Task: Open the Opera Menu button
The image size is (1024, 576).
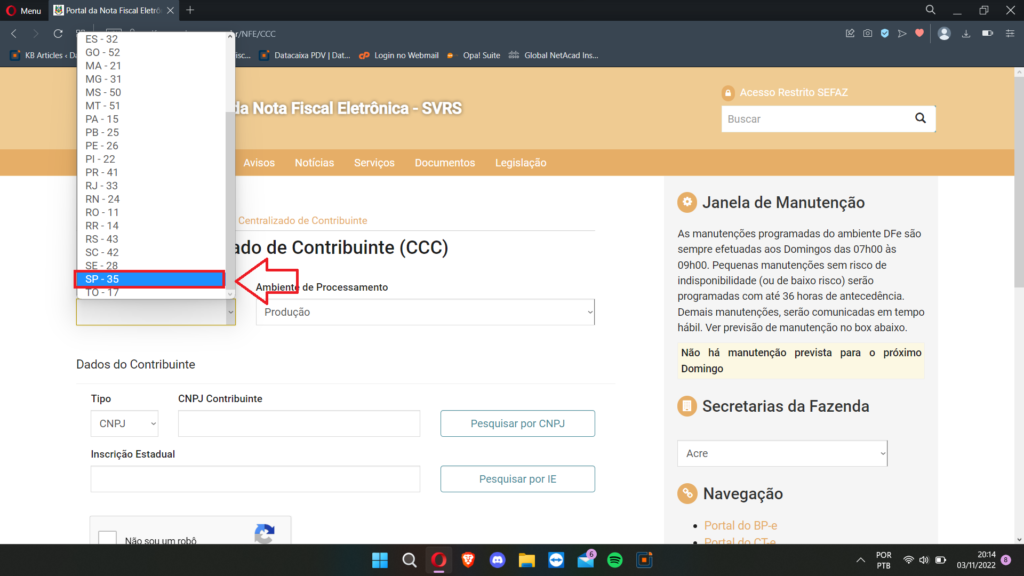Action: tap(22, 10)
